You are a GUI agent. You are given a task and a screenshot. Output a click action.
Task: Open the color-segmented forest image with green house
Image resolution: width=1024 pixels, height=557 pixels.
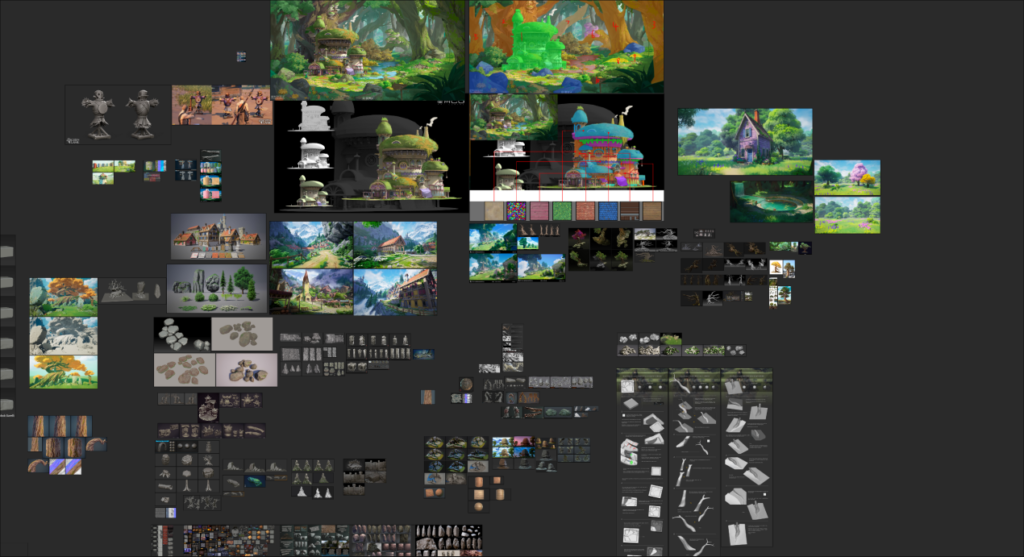pyautogui.click(x=566, y=46)
